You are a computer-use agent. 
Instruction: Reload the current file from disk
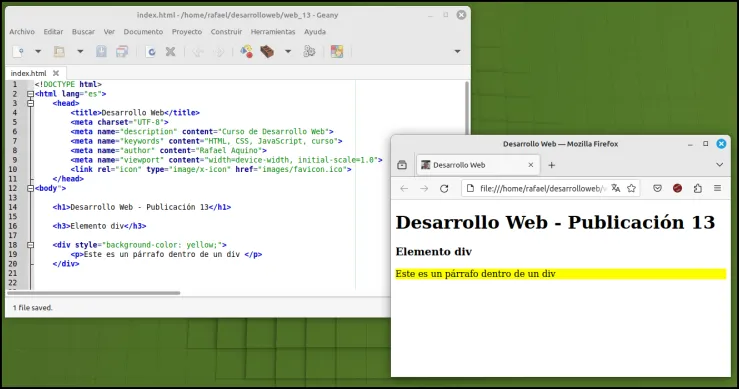tap(151, 51)
